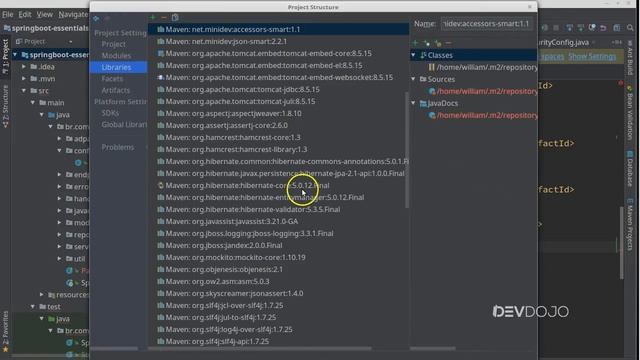This screenshot has height=360, width=640.
Task: Remove selected library with minus icon
Action: pos(164,18)
